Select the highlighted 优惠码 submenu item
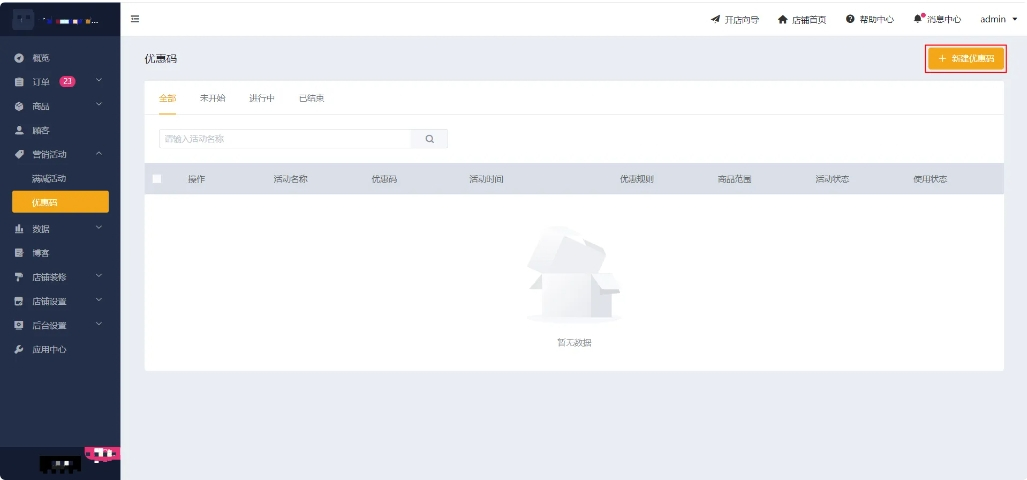 point(60,202)
